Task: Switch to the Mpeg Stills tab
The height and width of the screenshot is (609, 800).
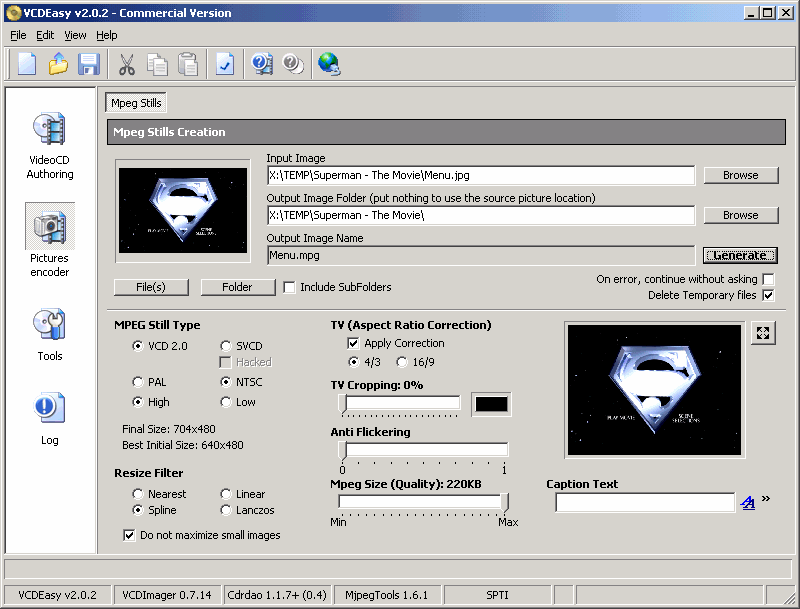Action: [136, 103]
